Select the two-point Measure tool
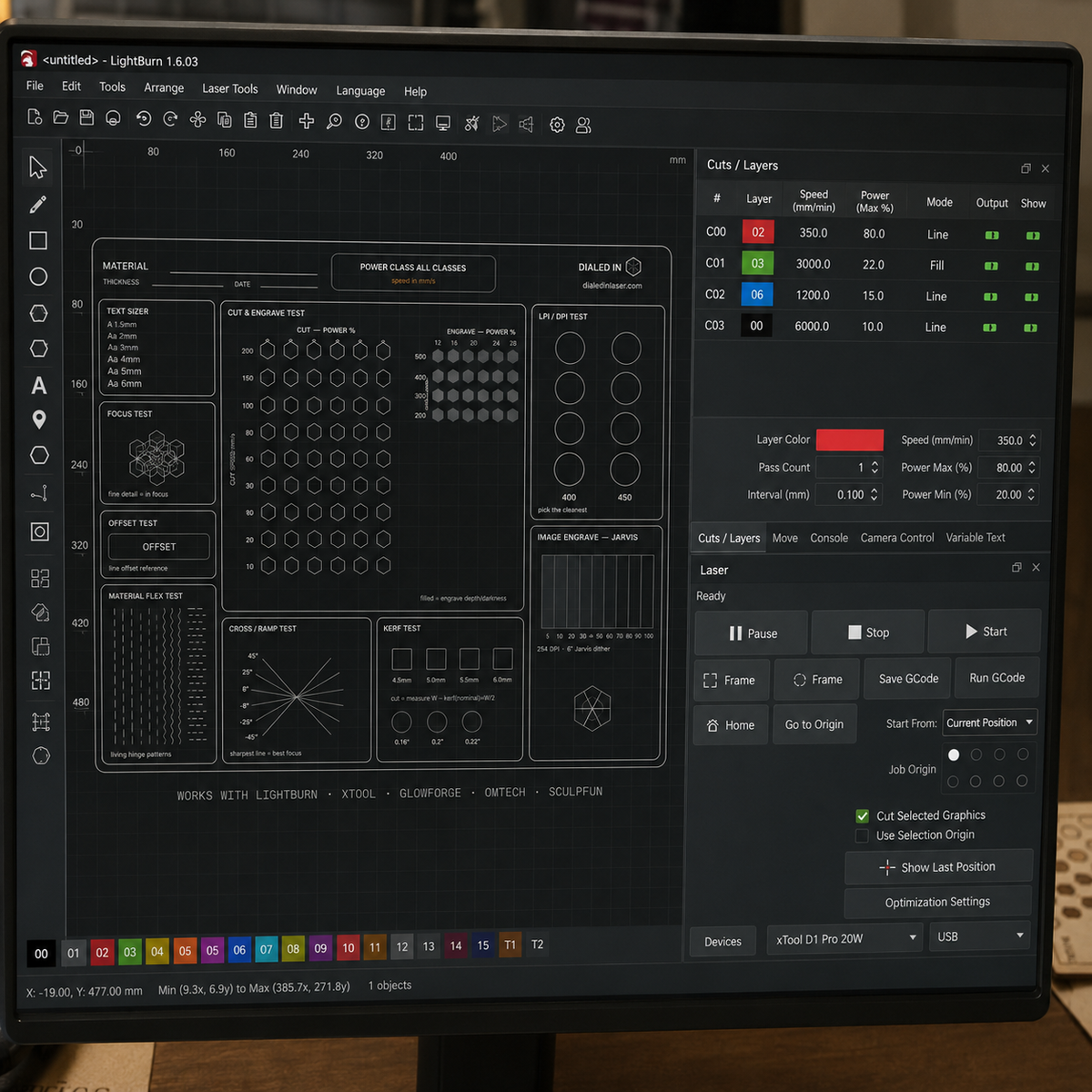The image size is (1092, 1092). (39, 493)
